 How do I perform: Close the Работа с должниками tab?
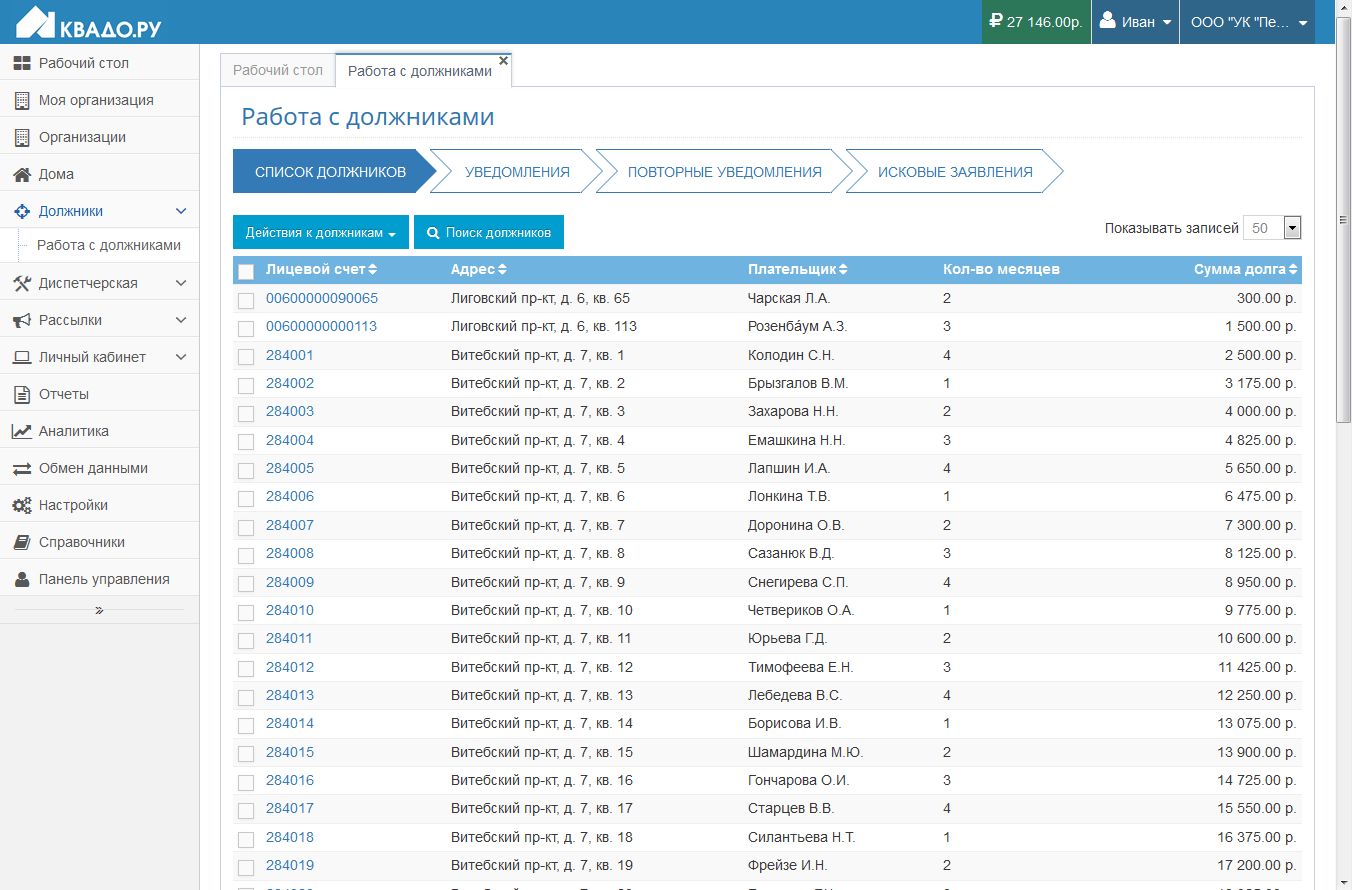(503, 60)
